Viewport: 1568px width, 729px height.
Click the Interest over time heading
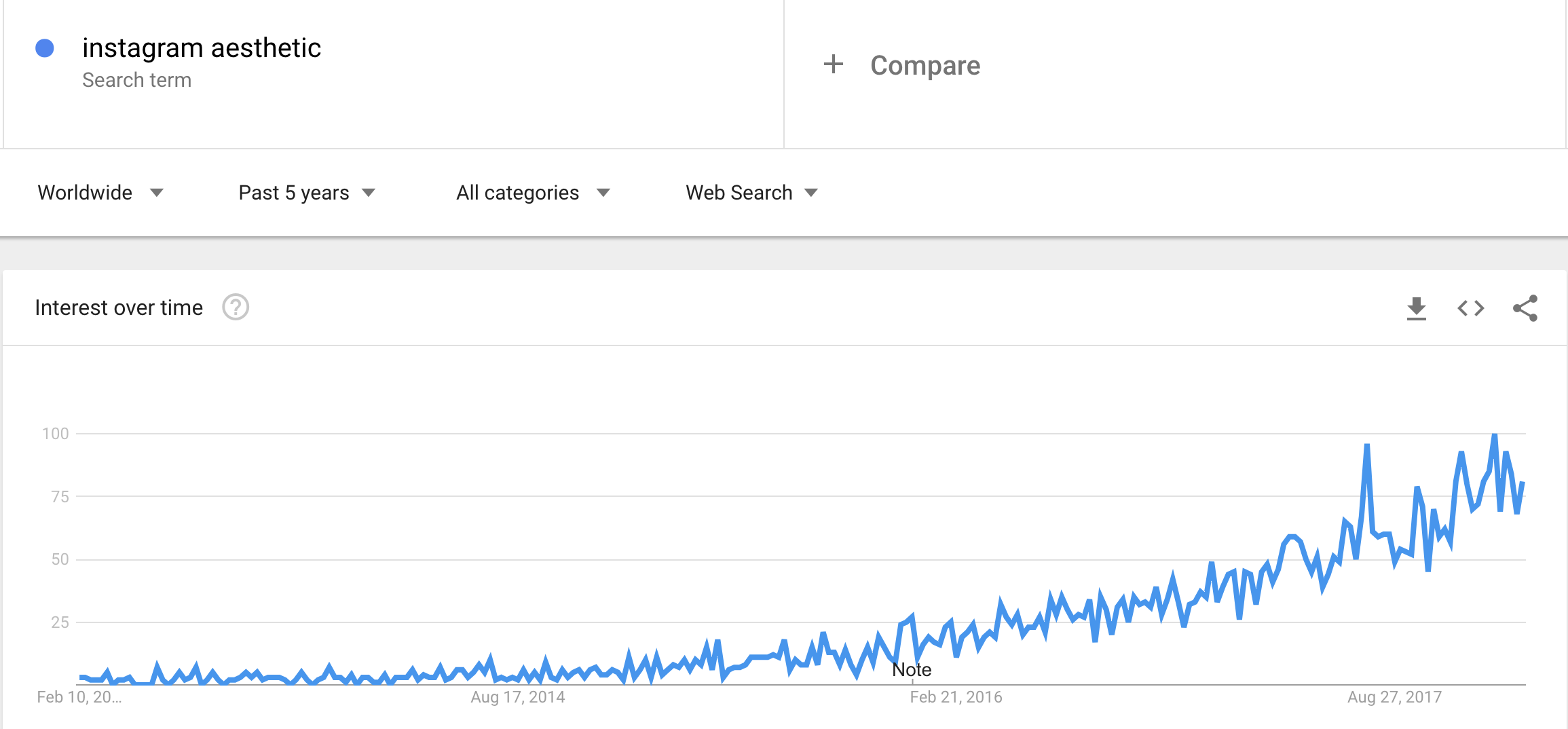pyautogui.click(x=119, y=307)
